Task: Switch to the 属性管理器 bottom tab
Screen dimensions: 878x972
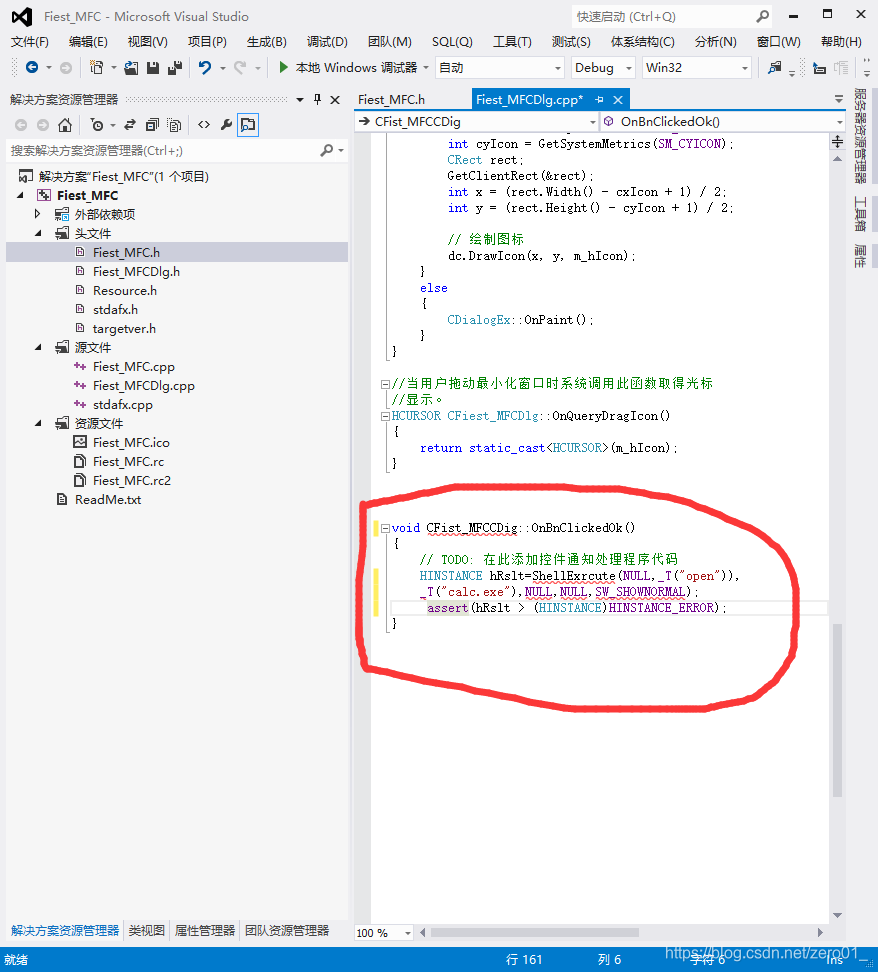Action: 205,930
